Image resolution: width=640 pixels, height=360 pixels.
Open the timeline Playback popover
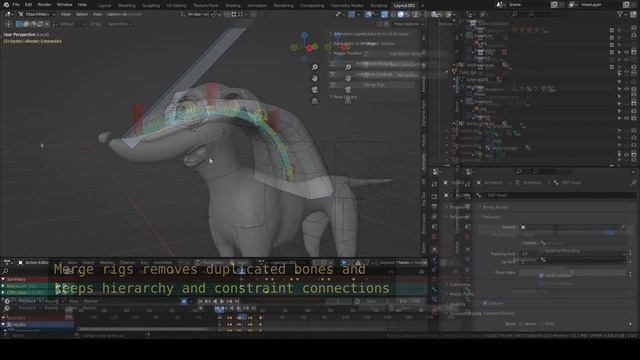[29, 301]
